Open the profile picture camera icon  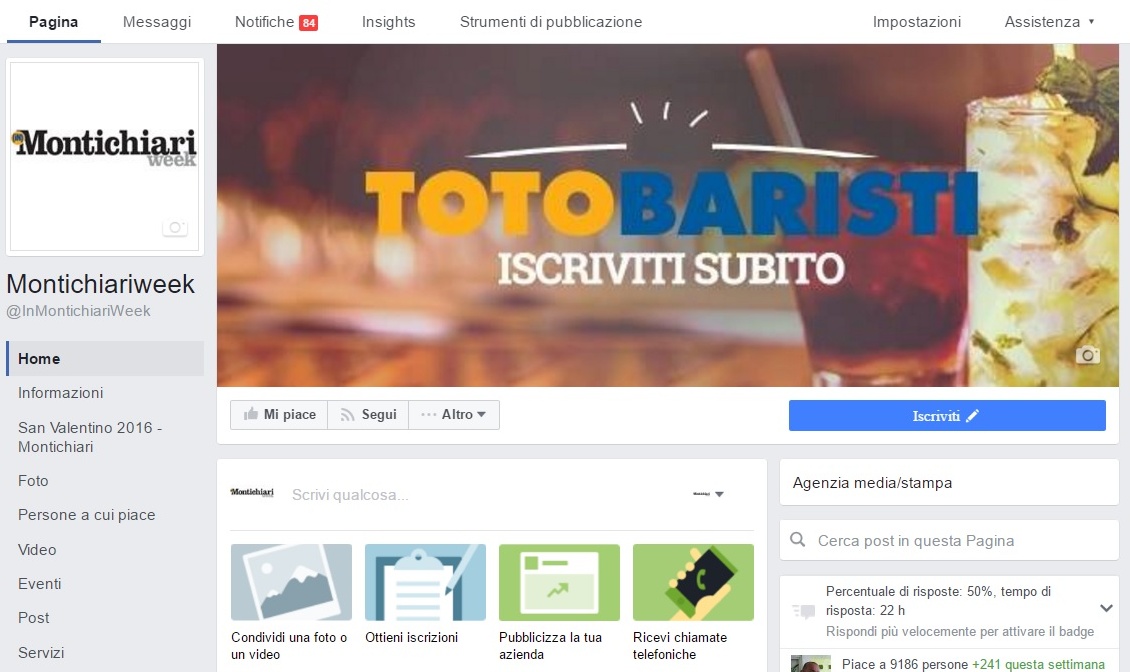(176, 227)
